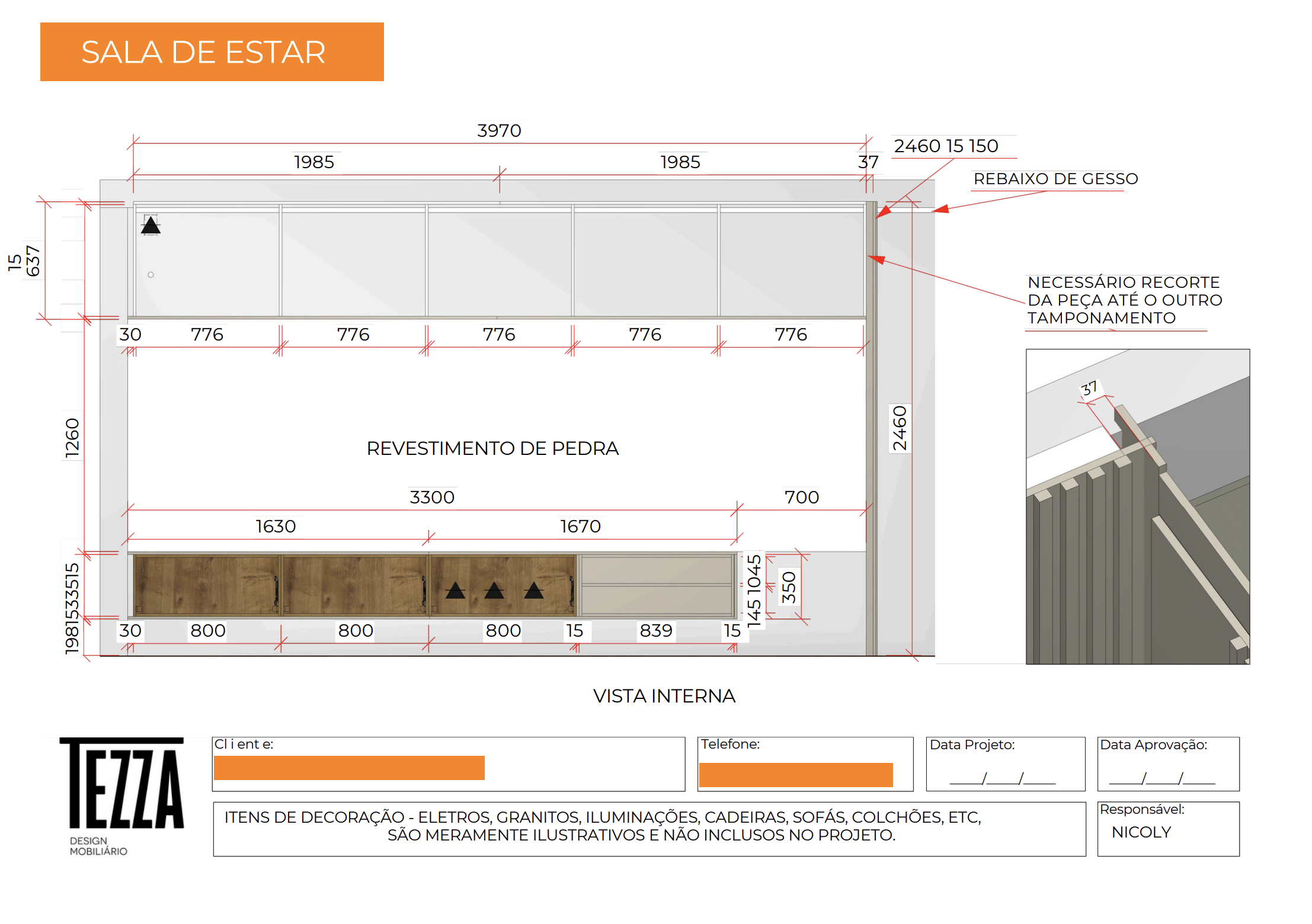Click the beige drawer front in lower cabinet
The width and height of the screenshot is (1312, 924).
[657, 571]
